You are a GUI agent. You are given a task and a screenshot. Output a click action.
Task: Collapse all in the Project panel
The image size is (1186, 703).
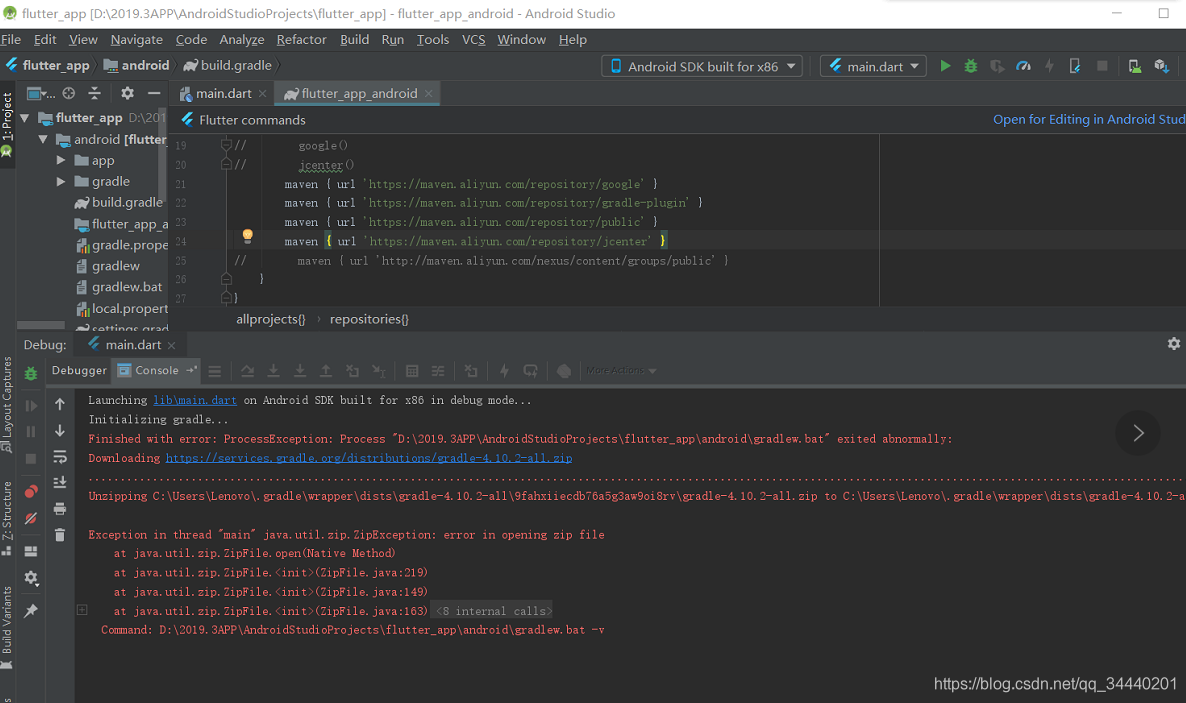coord(95,93)
